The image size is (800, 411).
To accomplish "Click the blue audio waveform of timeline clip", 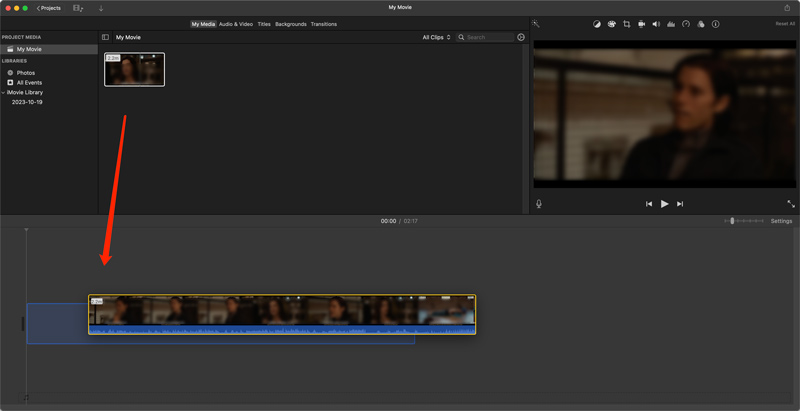I will click(282, 329).
